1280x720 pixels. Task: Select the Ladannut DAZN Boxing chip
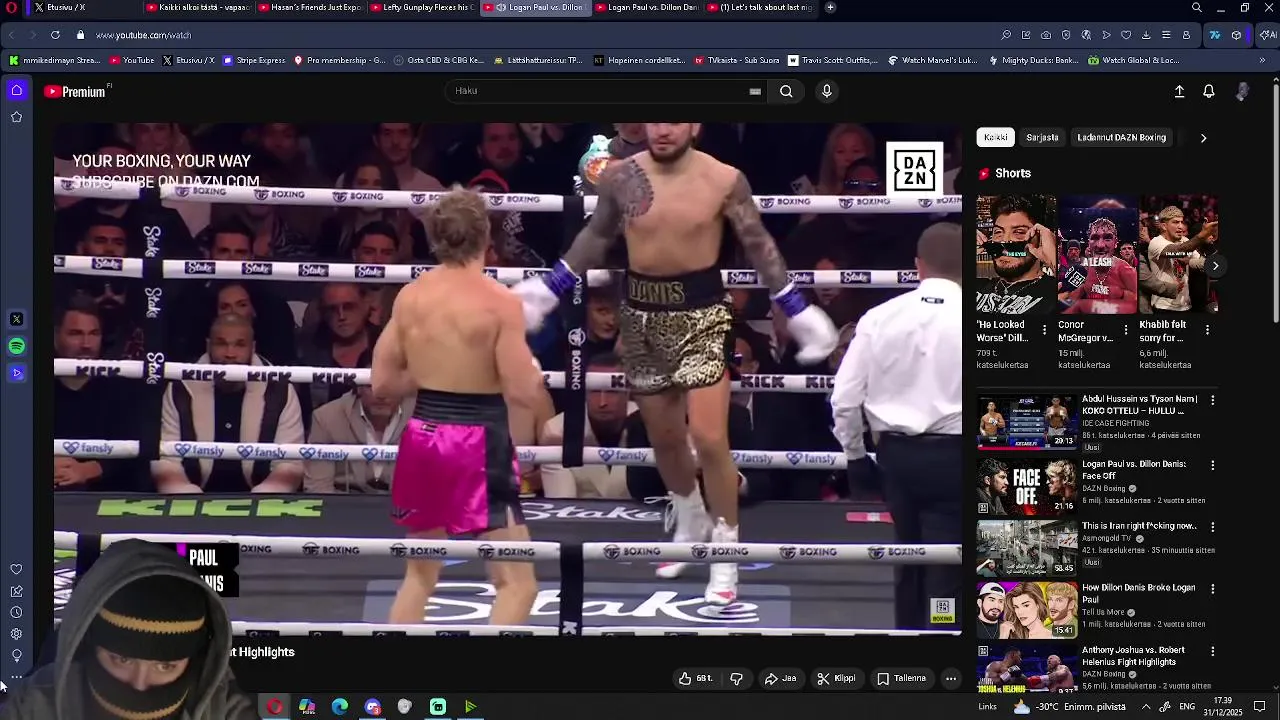click(1121, 138)
